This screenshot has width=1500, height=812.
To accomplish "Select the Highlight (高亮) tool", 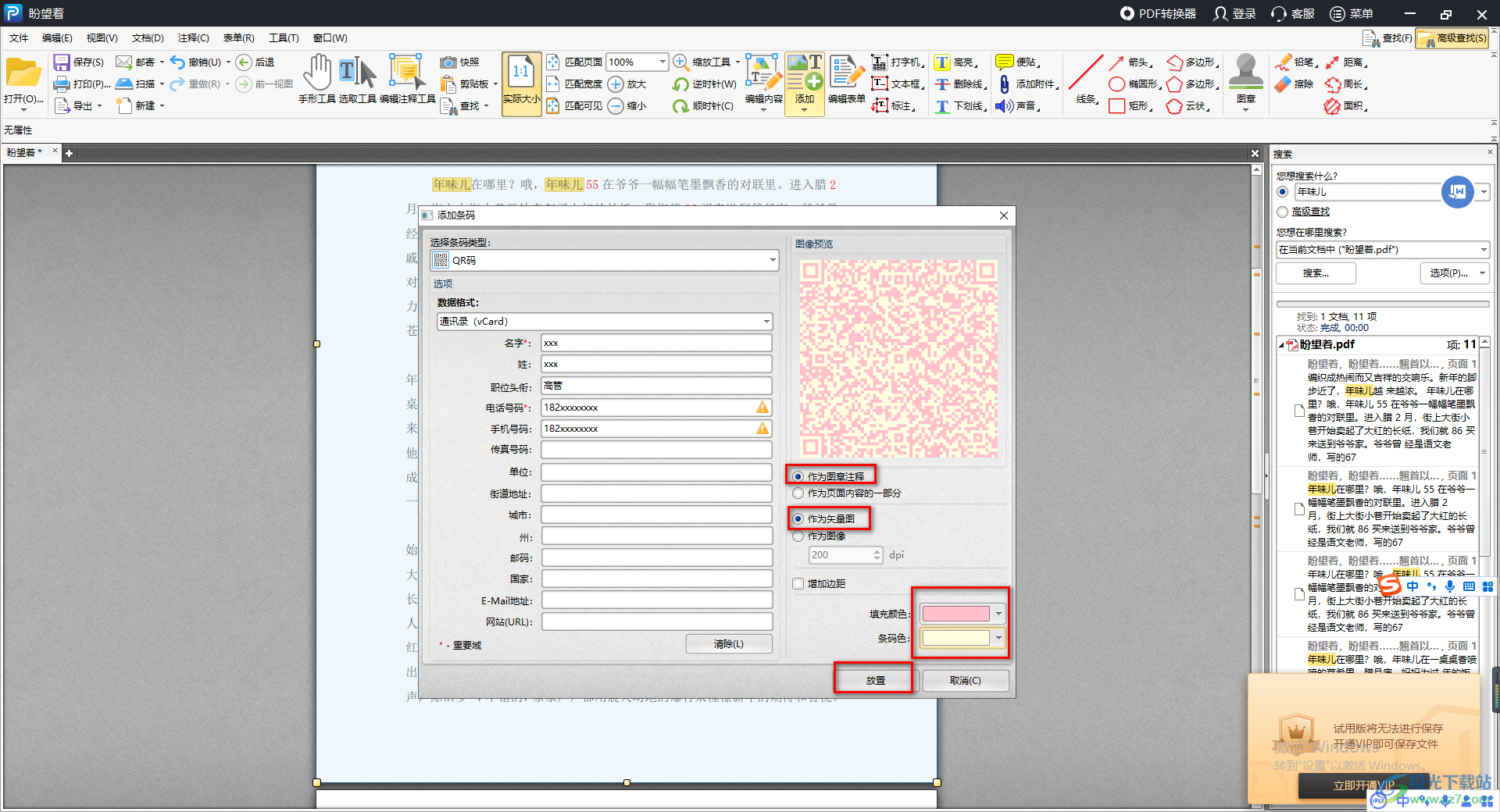I will pos(955,62).
